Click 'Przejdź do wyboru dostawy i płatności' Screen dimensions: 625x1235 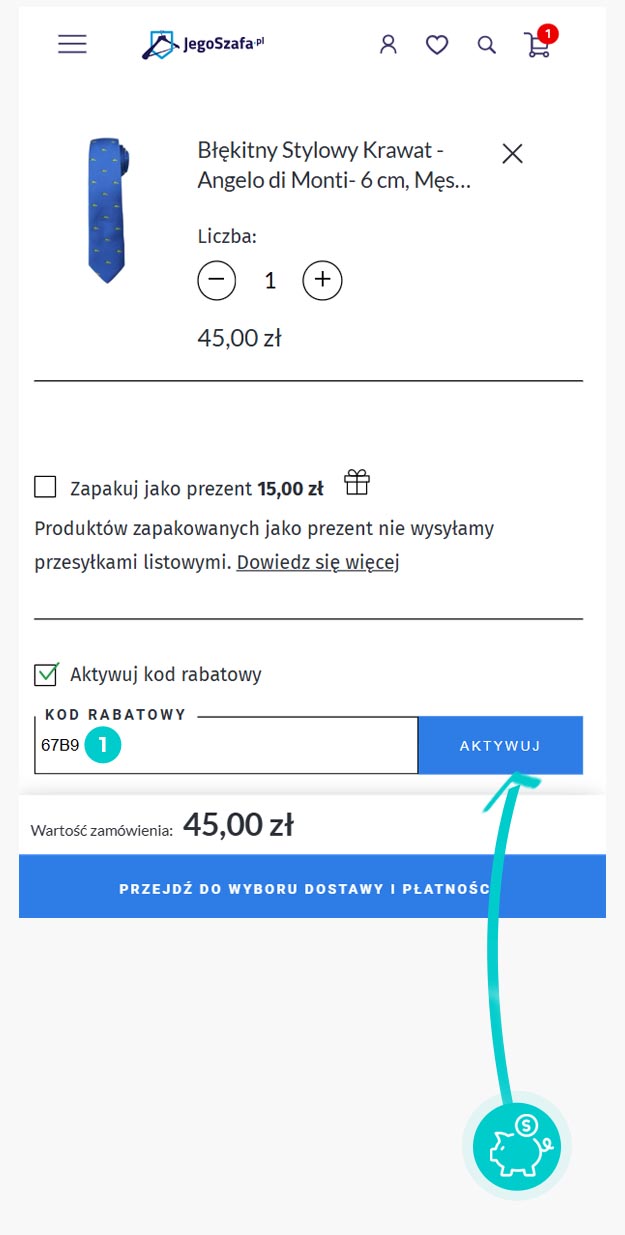[312, 888]
